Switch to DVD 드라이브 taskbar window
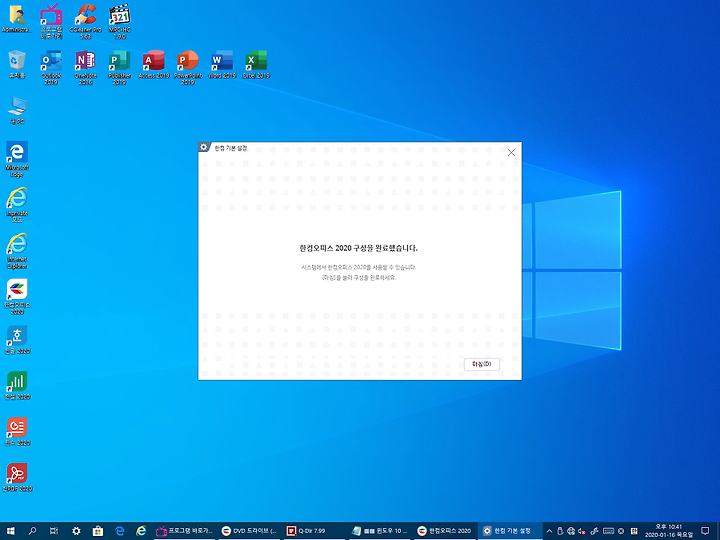 coord(249,531)
